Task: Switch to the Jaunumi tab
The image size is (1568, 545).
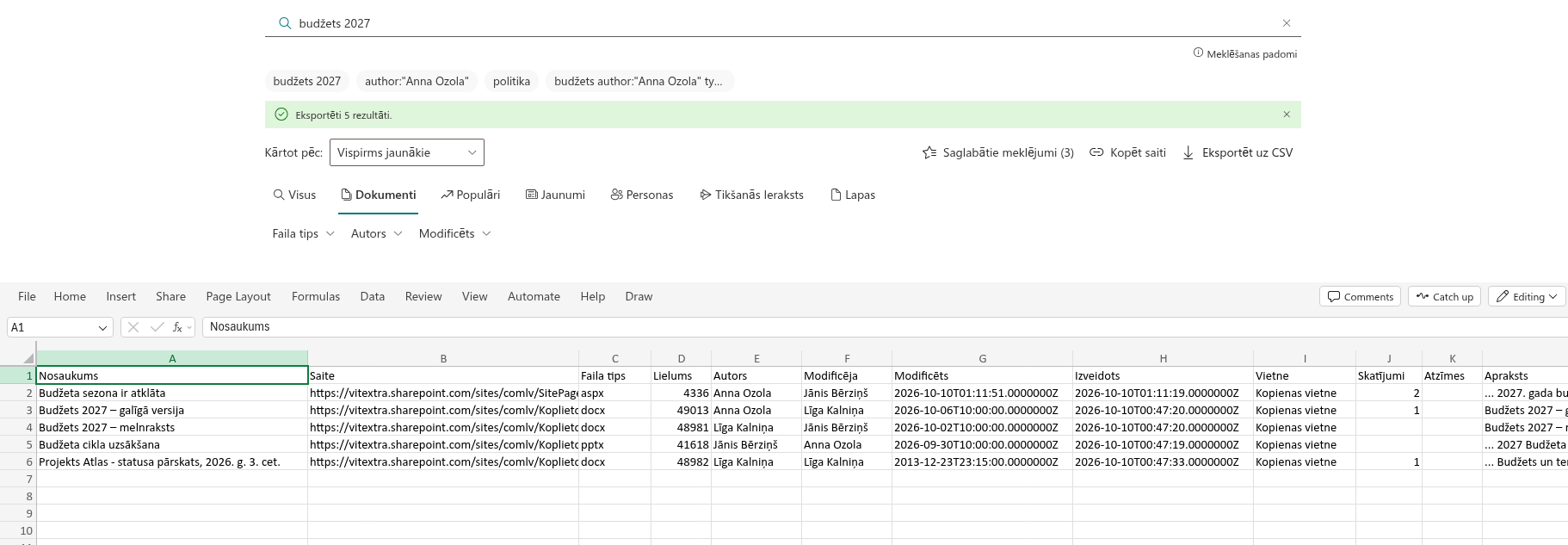Action: point(555,195)
